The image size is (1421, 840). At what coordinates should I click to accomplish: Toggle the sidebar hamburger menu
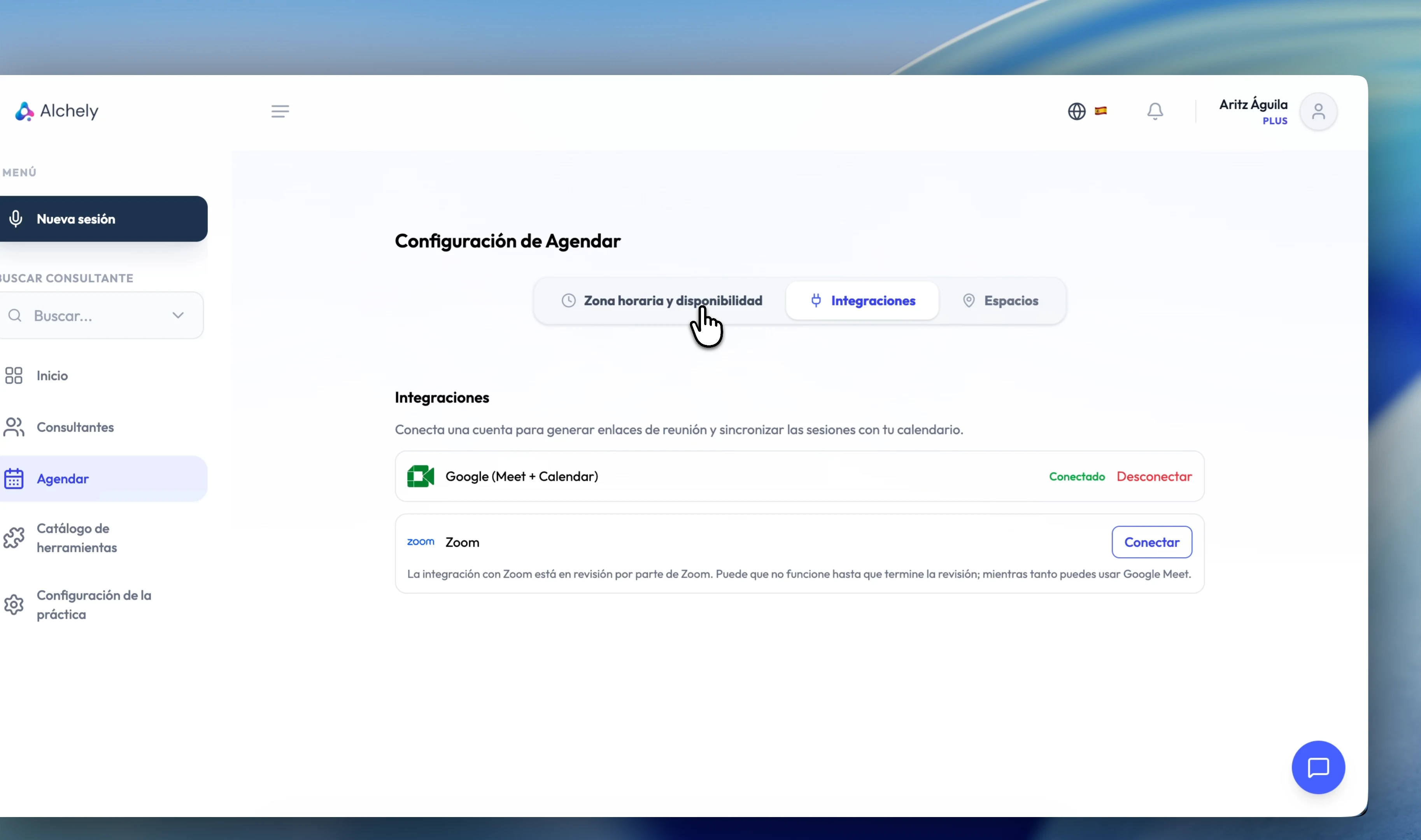coord(280,111)
